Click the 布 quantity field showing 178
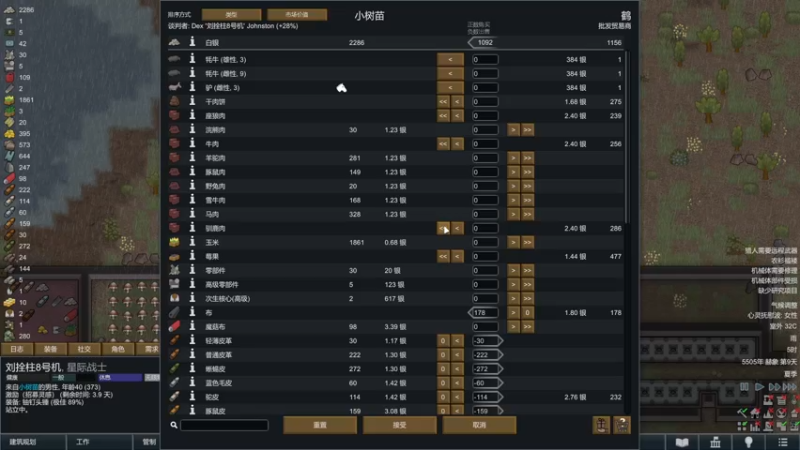The width and height of the screenshot is (800, 450). click(483, 312)
